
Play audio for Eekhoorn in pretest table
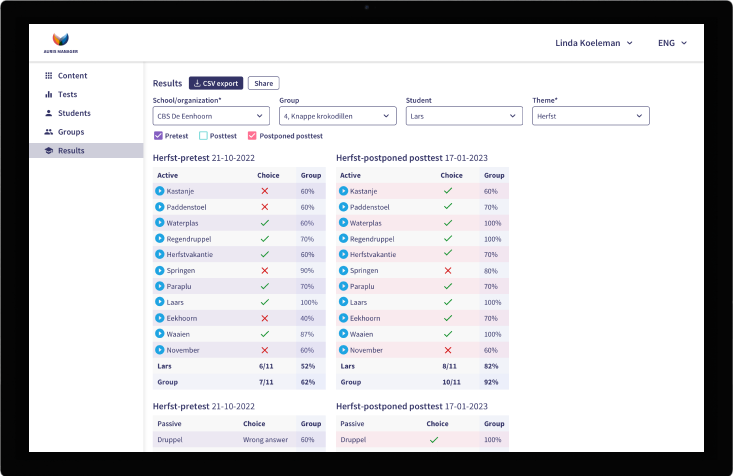pyautogui.click(x=159, y=318)
